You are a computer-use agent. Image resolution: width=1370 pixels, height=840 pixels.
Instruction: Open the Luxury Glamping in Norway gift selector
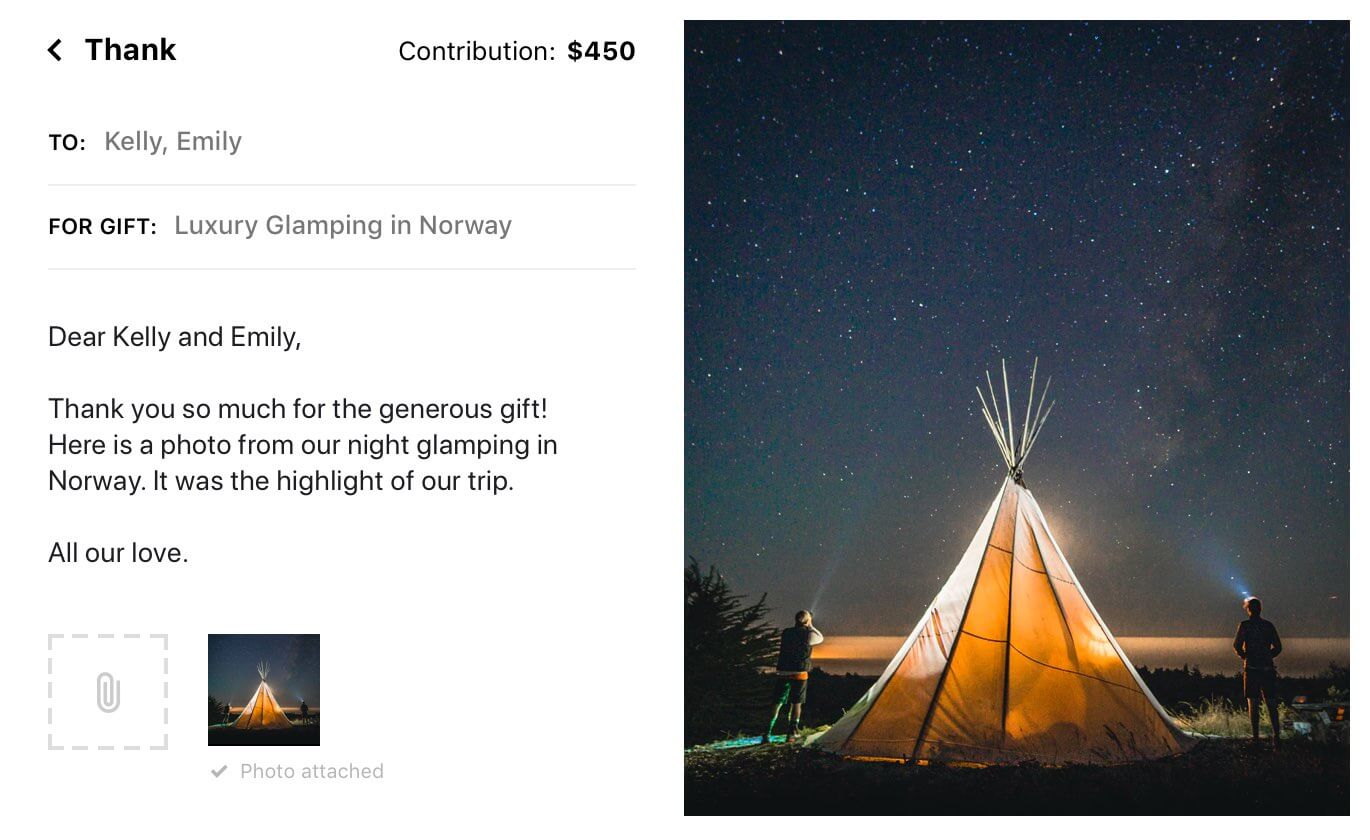343,225
